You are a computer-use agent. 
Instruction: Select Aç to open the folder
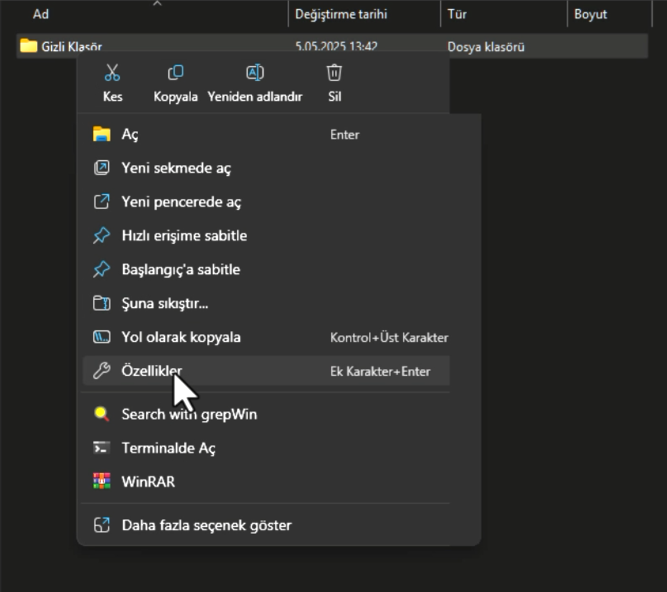[x=130, y=134]
